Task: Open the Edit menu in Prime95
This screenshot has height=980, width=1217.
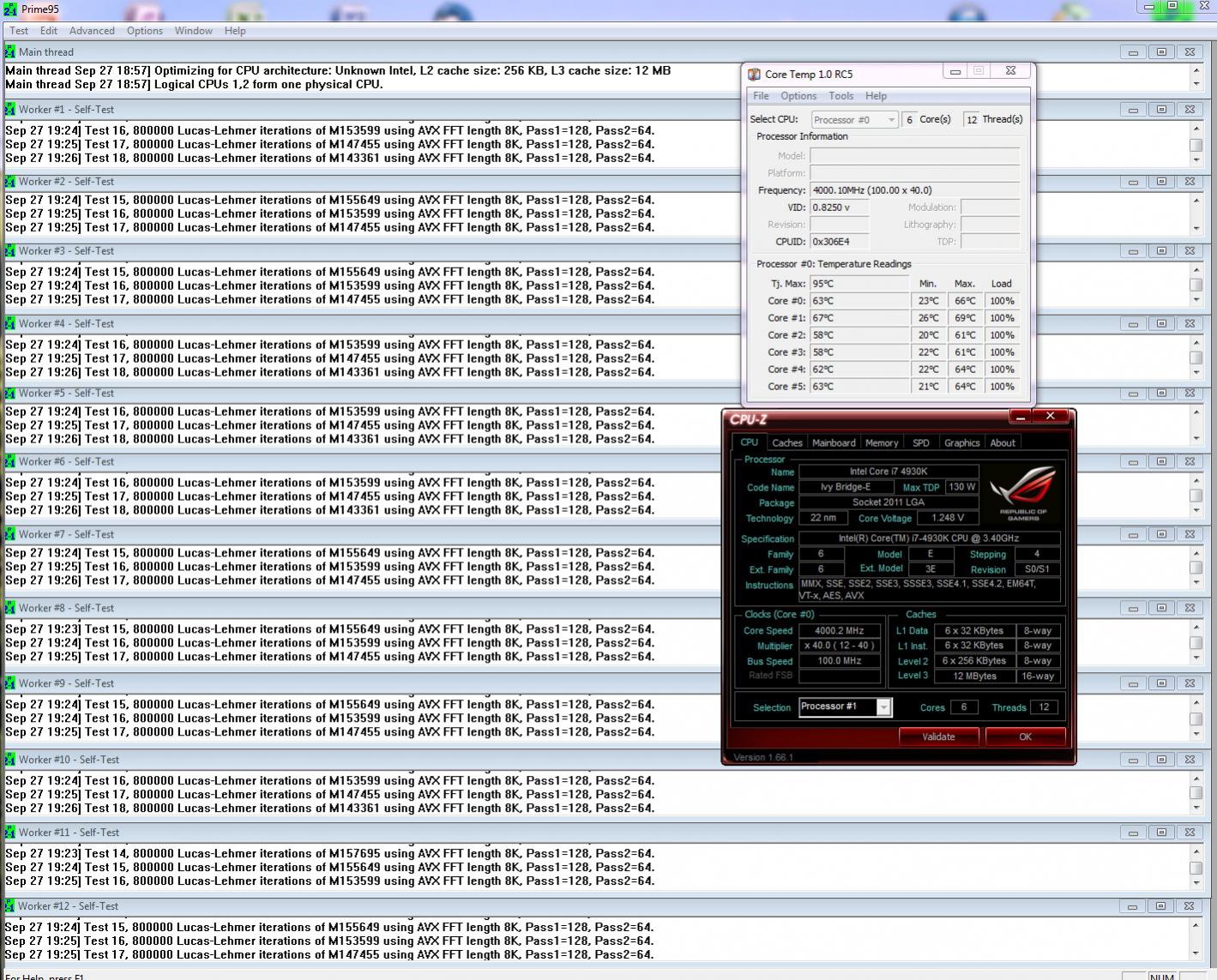Action: (x=49, y=31)
